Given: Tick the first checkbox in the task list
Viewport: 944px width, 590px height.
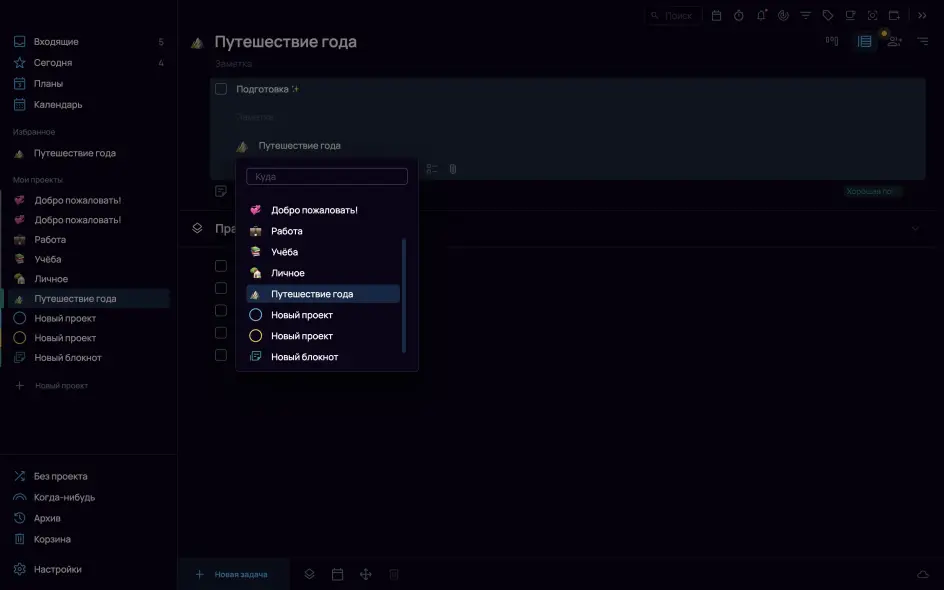Looking at the screenshot, I should (x=221, y=266).
